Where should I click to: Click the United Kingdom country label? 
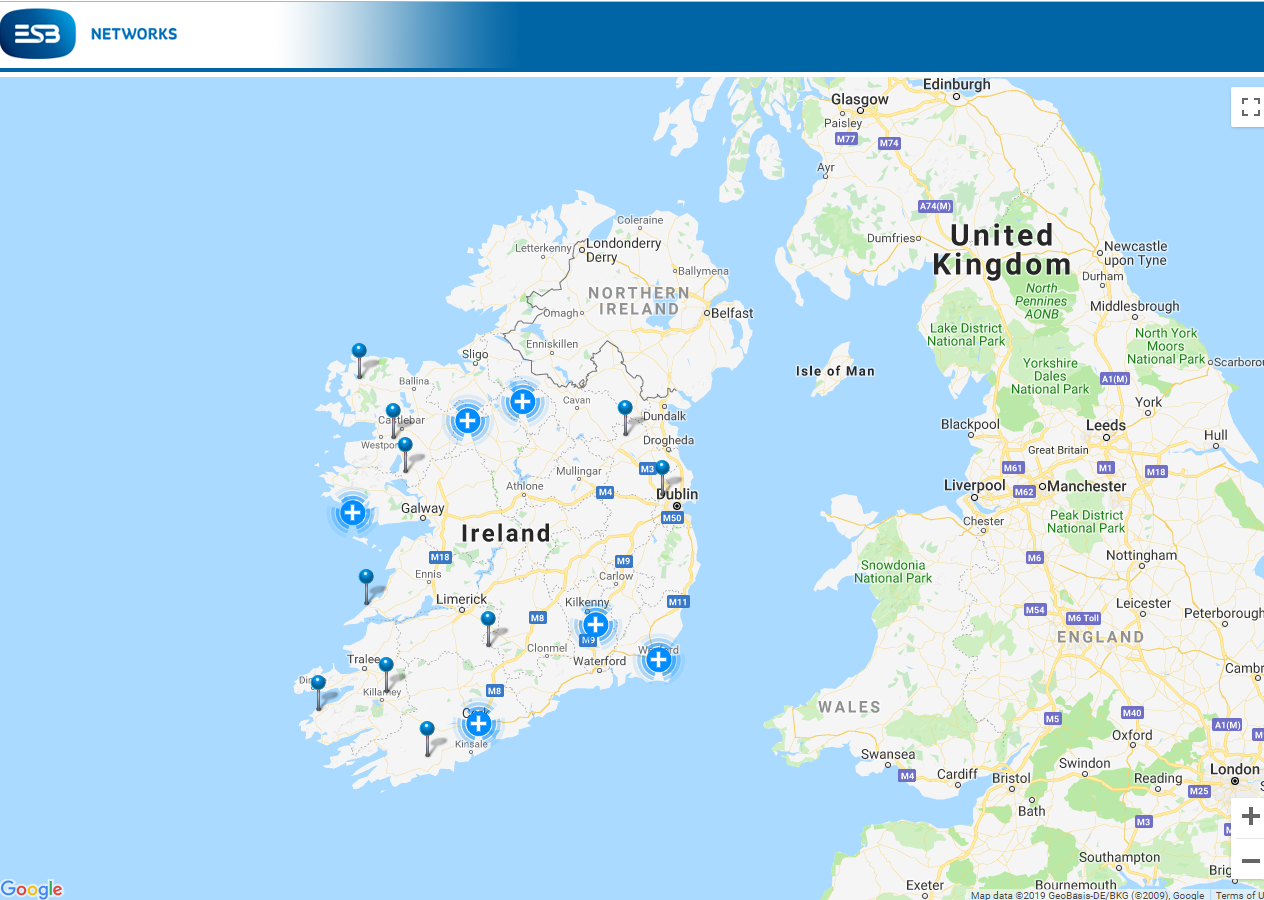pyautogui.click(x=1002, y=250)
